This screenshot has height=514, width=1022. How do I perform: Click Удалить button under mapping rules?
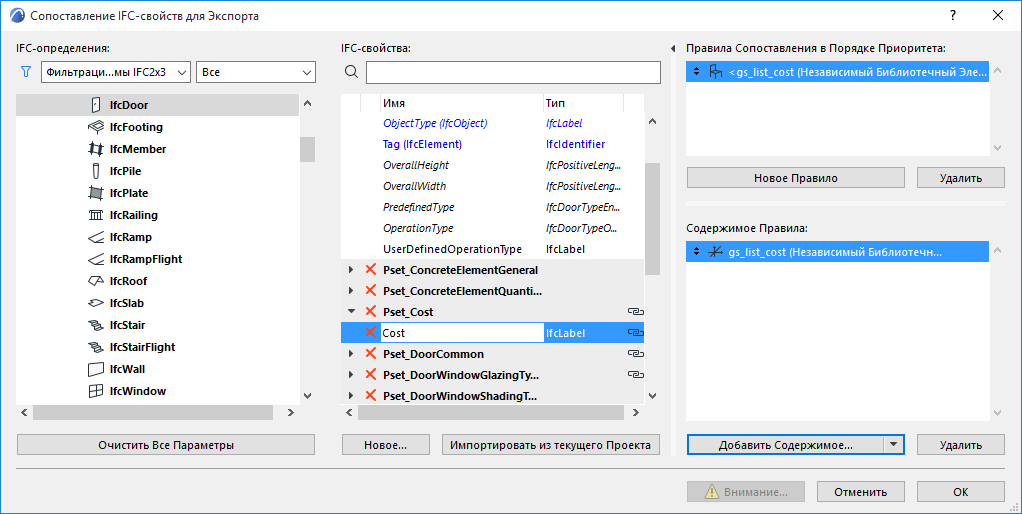coord(961,178)
